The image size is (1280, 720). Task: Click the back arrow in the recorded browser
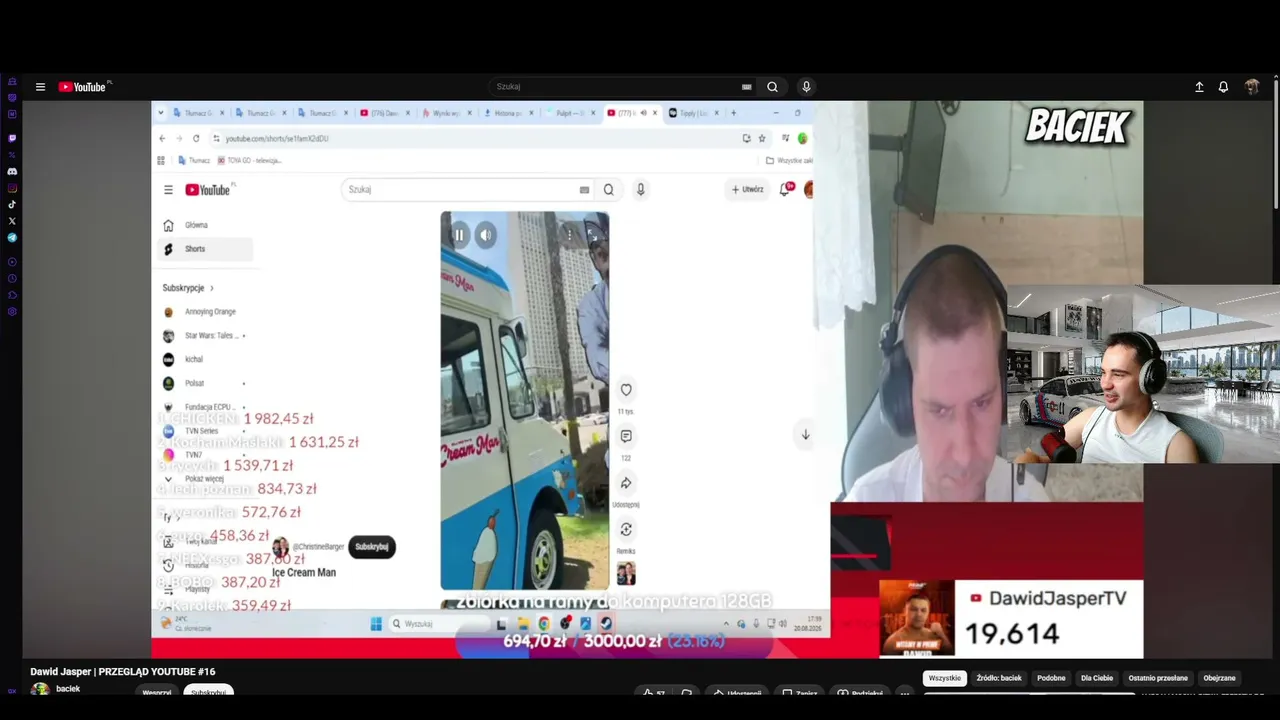point(162,139)
